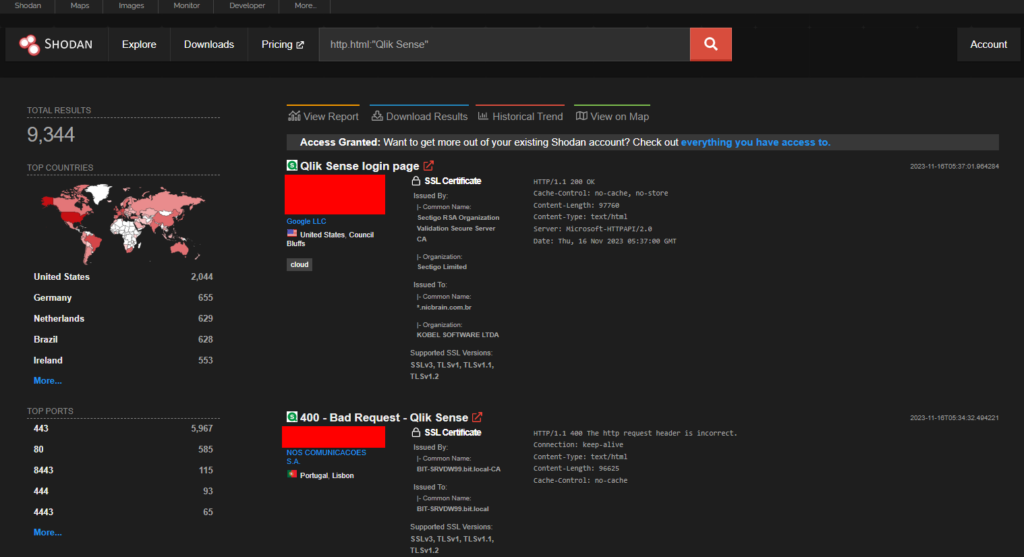Image resolution: width=1024 pixels, height=557 pixels.
Task: Click the external link icon next to Pricing
Action: click(x=300, y=45)
